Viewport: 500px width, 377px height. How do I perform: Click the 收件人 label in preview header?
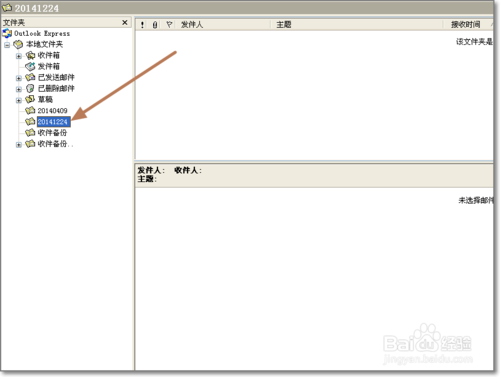tap(188, 170)
